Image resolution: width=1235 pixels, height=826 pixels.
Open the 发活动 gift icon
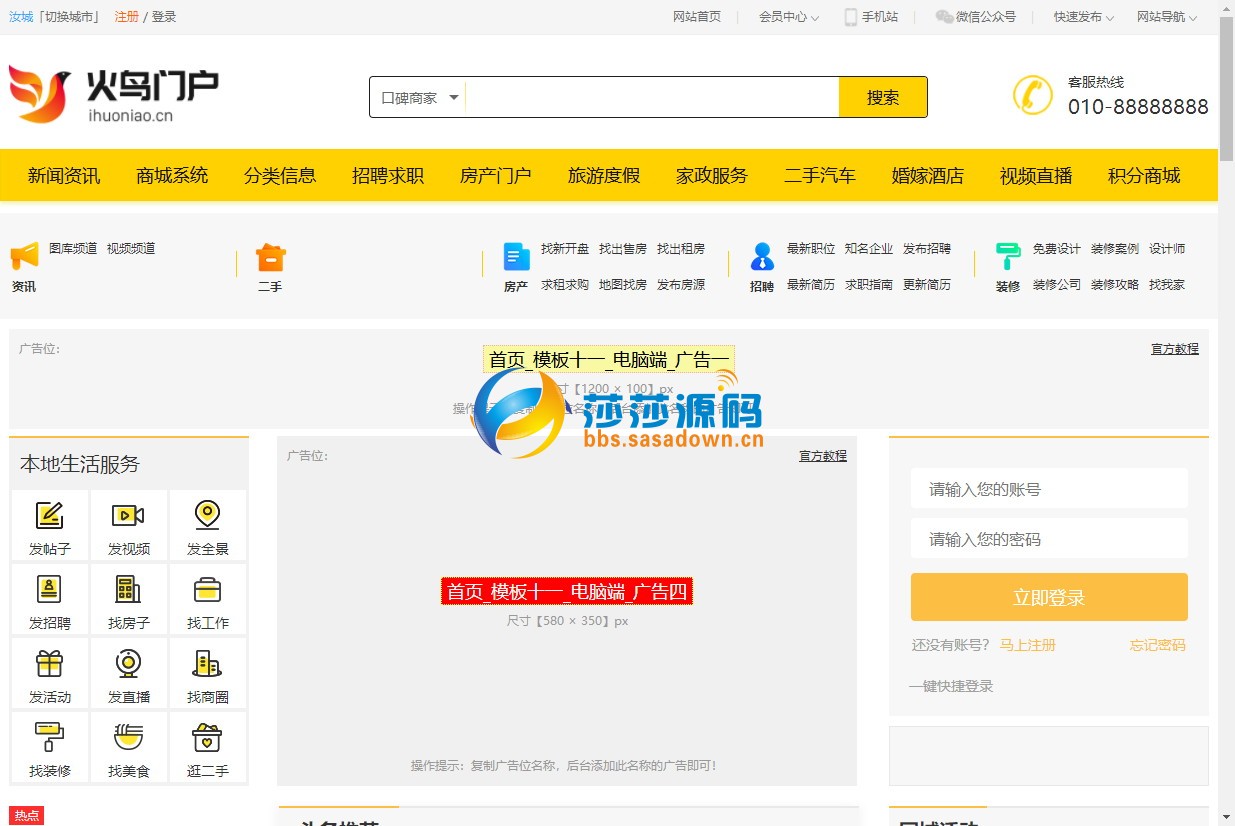(49, 663)
